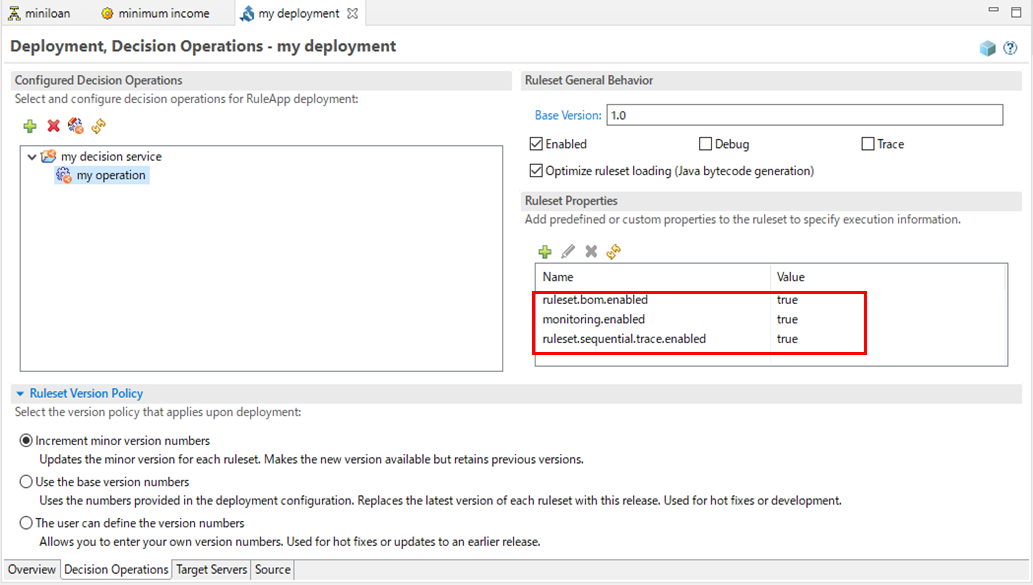The image size is (1033, 585).
Task: Collapse the my decision service tree node
Action: (x=32, y=157)
